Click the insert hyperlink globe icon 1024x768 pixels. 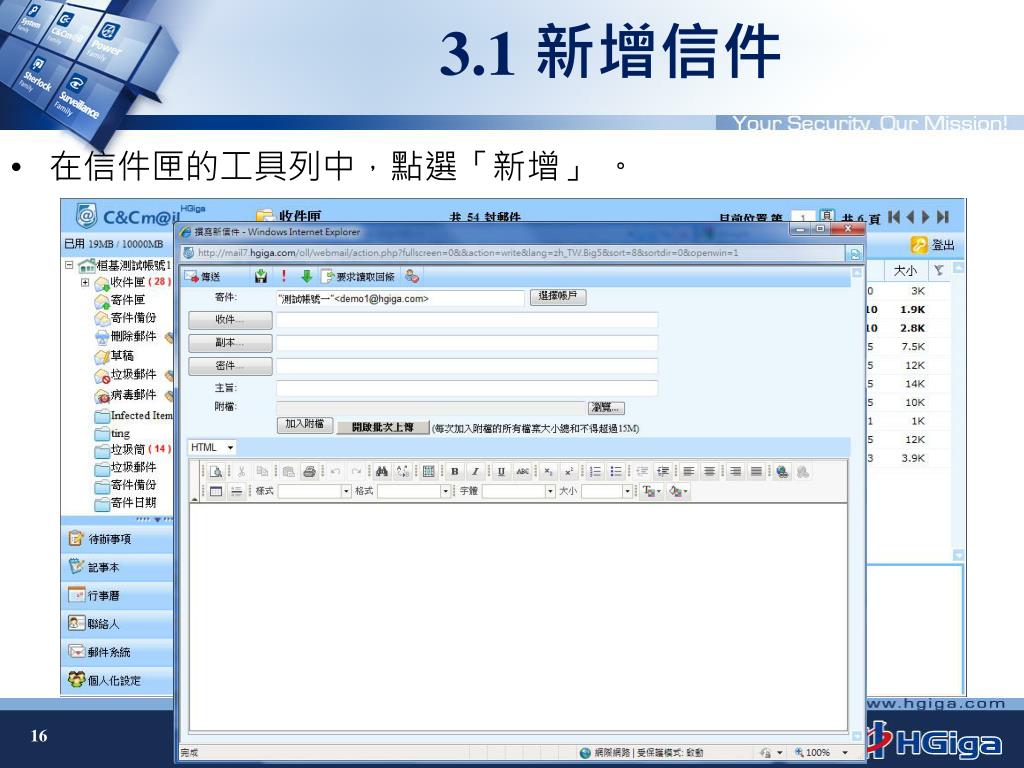click(x=782, y=472)
